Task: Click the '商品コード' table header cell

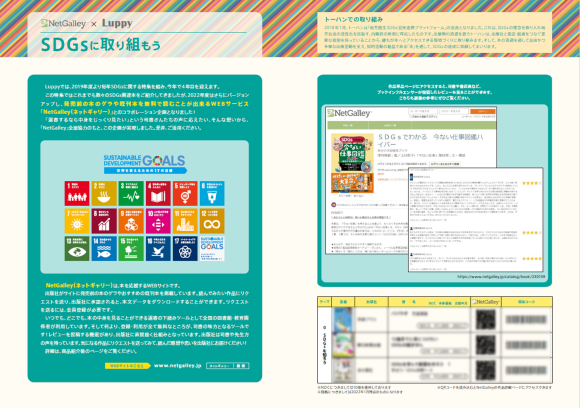Action: click(x=526, y=302)
